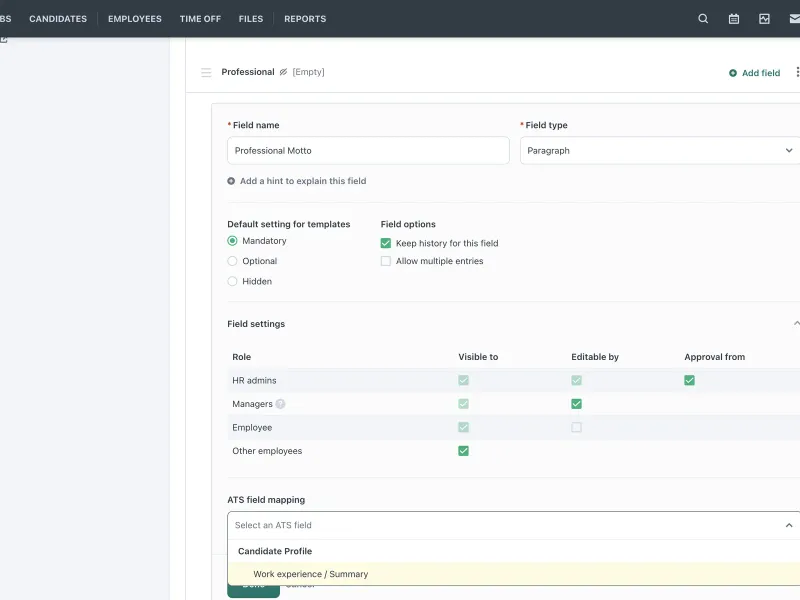Click the drag handle beside Professional
Screen dimensions: 800x600
206,72
